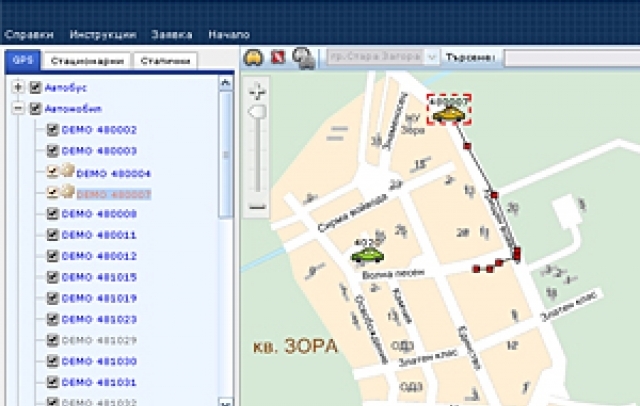Click the map zoom slider handle
This screenshot has width=640, height=406.
pos(258,114)
